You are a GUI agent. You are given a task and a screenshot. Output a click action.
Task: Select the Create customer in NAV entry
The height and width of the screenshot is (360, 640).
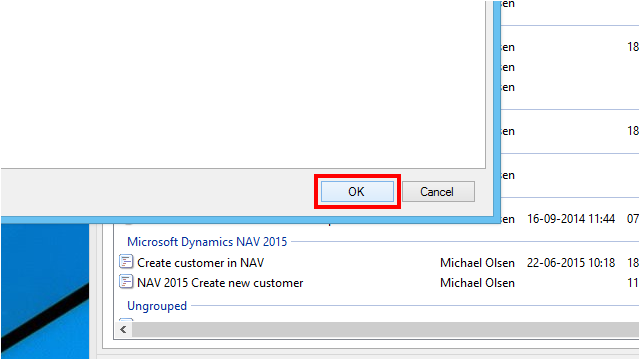coord(200,262)
